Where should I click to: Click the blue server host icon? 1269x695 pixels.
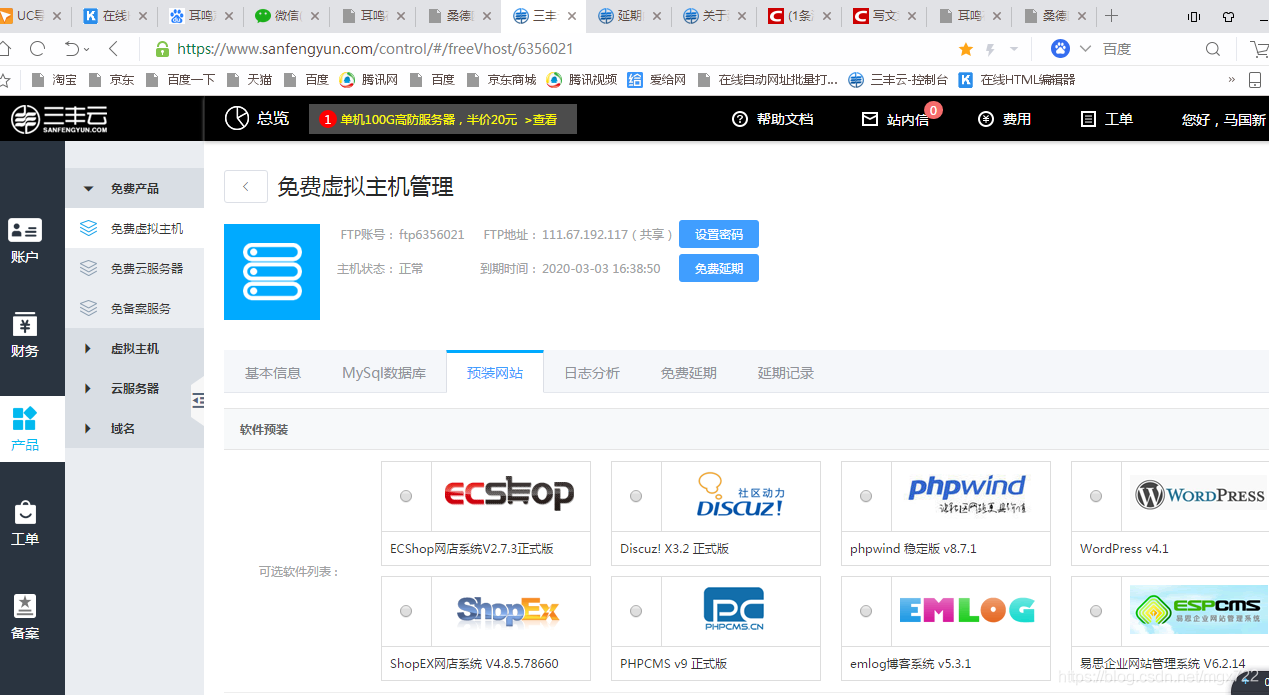[x=272, y=272]
